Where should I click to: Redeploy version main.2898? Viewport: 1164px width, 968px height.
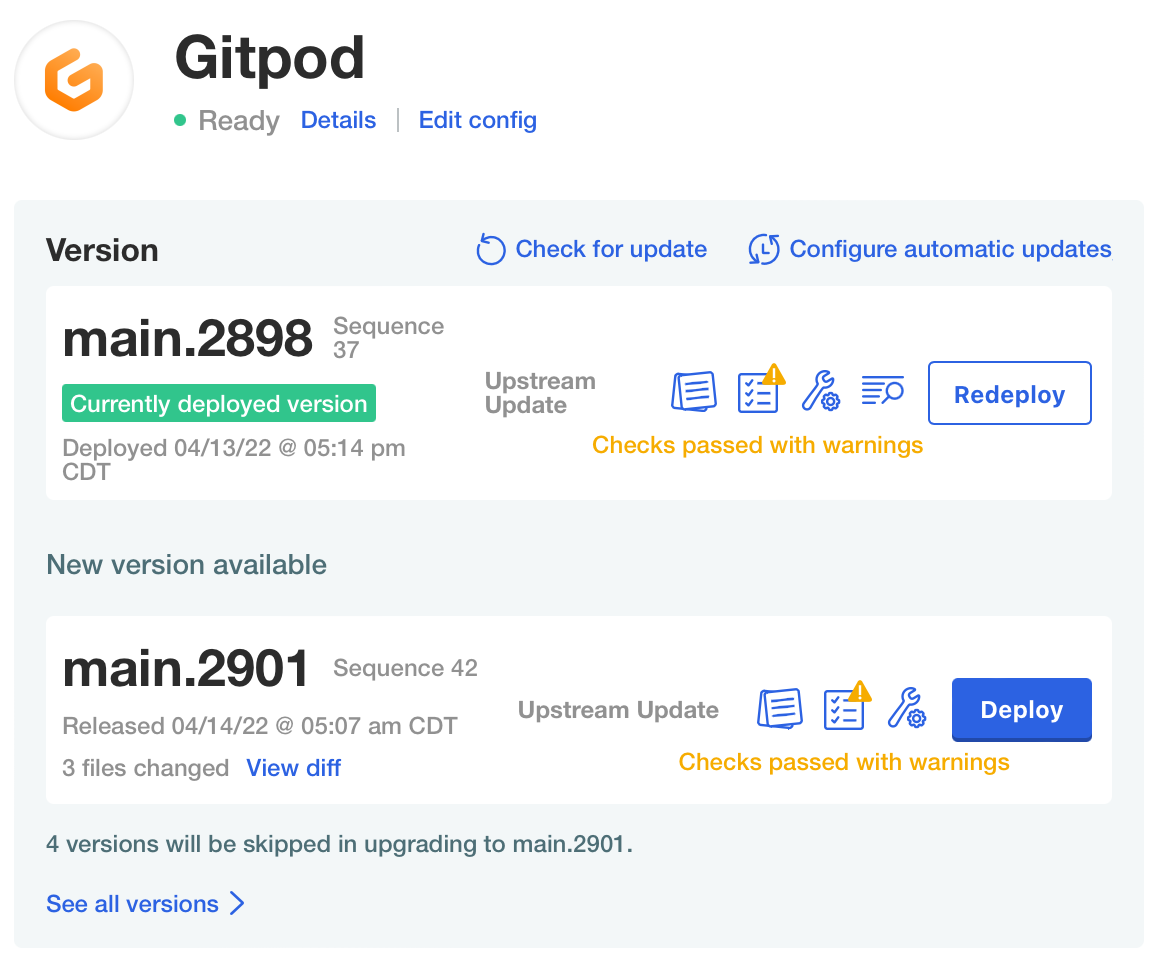[1009, 393]
